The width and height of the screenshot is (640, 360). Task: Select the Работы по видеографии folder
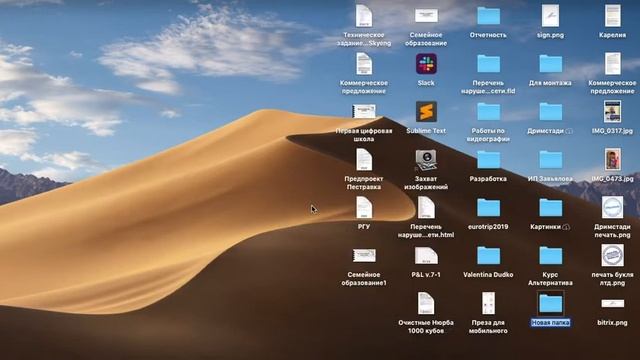pyautogui.click(x=489, y=112)
